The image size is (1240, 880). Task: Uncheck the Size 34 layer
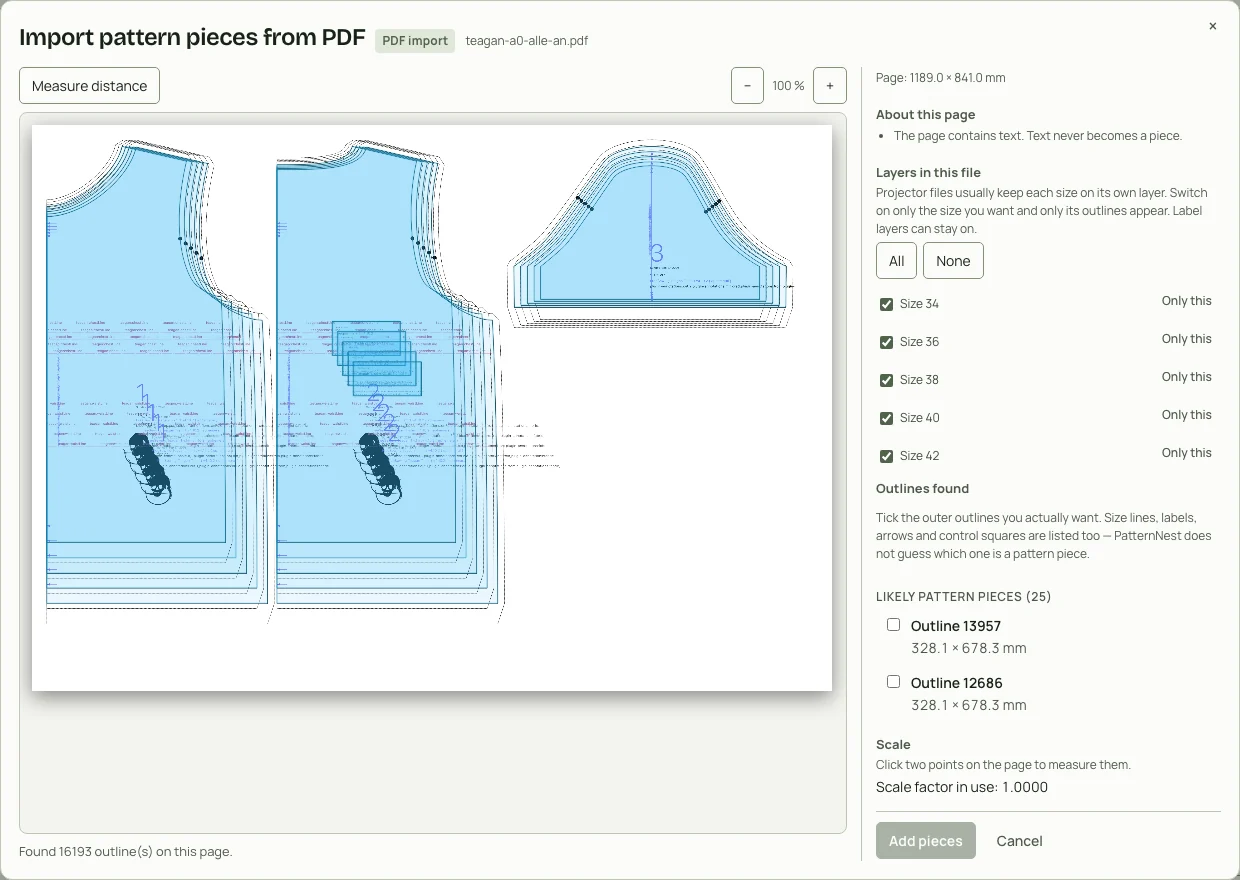click(886, 304)
